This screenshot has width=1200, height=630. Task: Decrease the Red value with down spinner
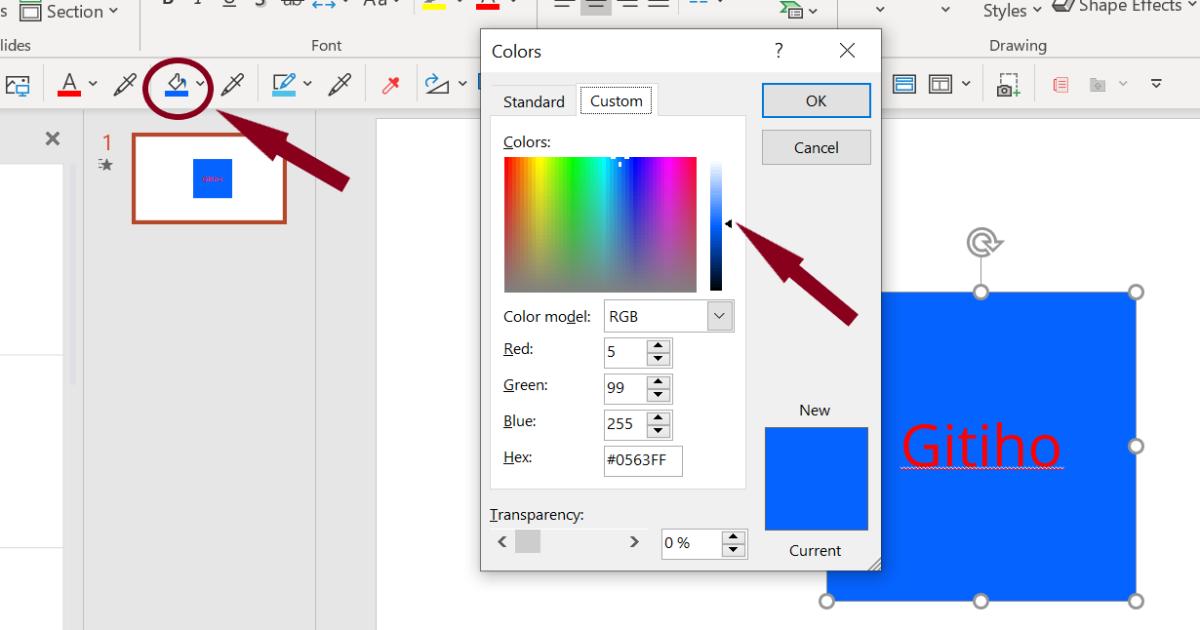658,359
